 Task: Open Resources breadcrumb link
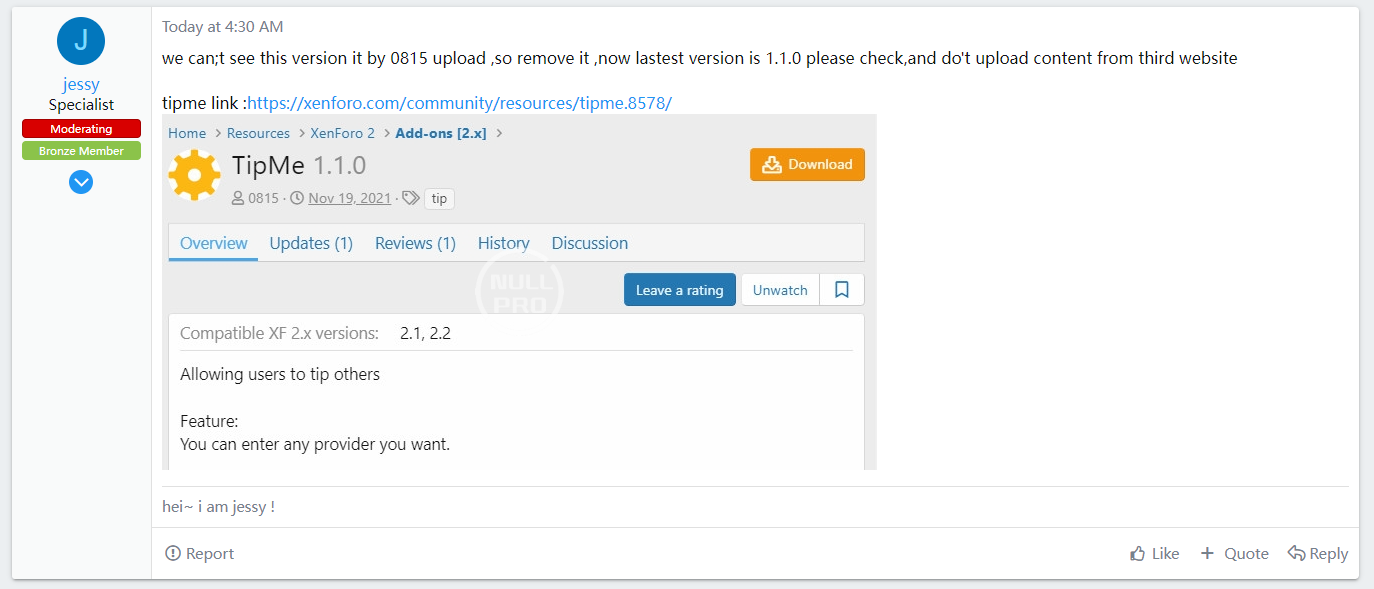258,133
